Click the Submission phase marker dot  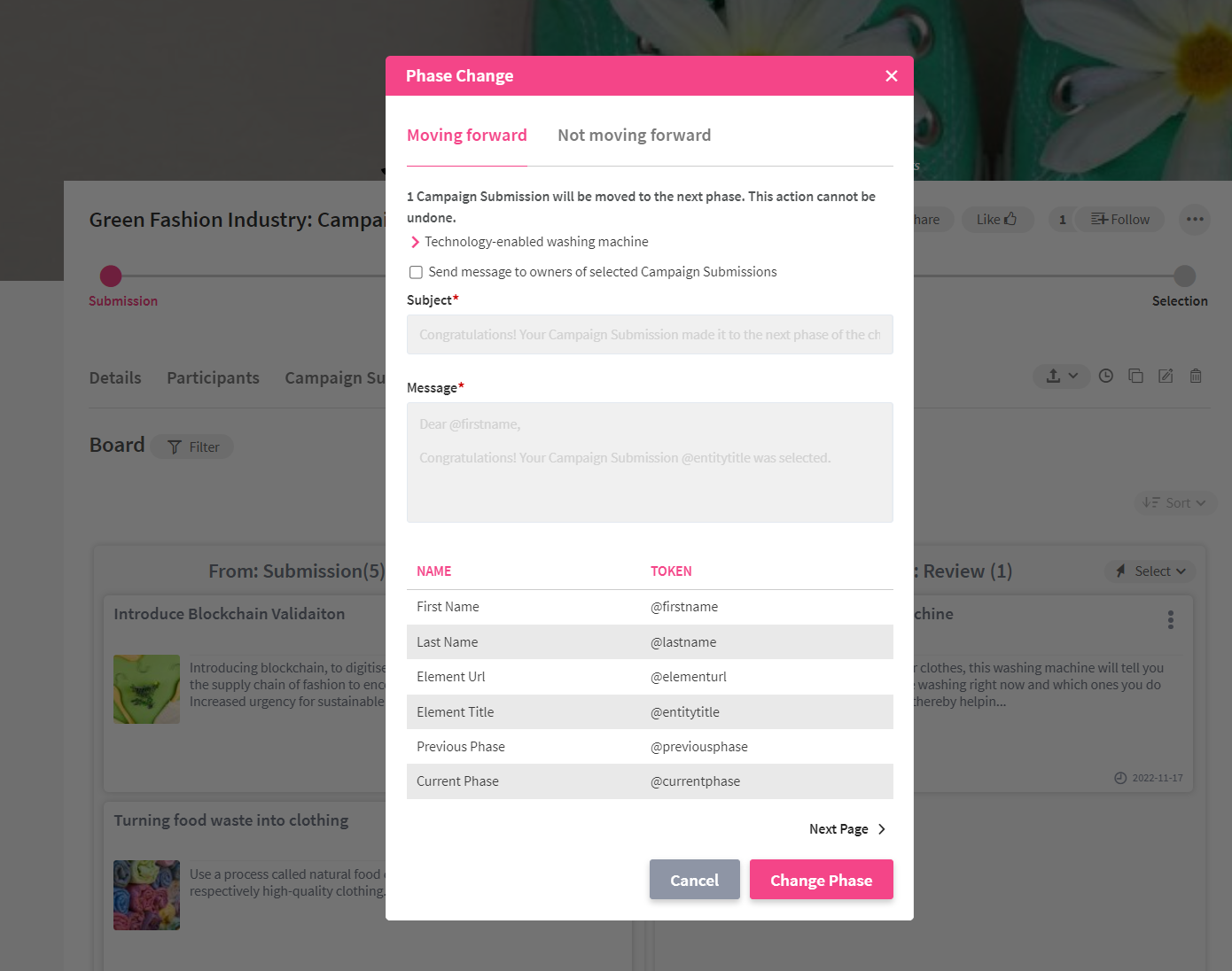[111, 276]
